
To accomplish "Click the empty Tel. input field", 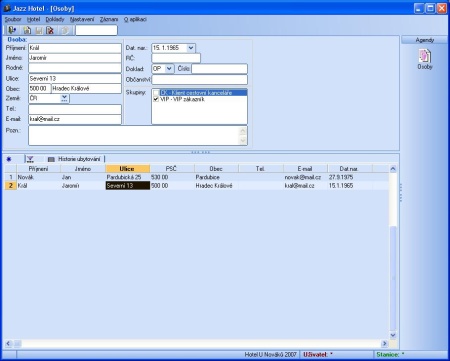I will click(75, 109).
